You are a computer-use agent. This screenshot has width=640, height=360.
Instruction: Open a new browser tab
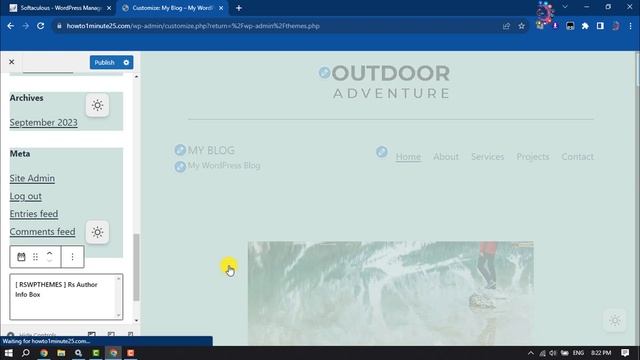click(239, 8)
